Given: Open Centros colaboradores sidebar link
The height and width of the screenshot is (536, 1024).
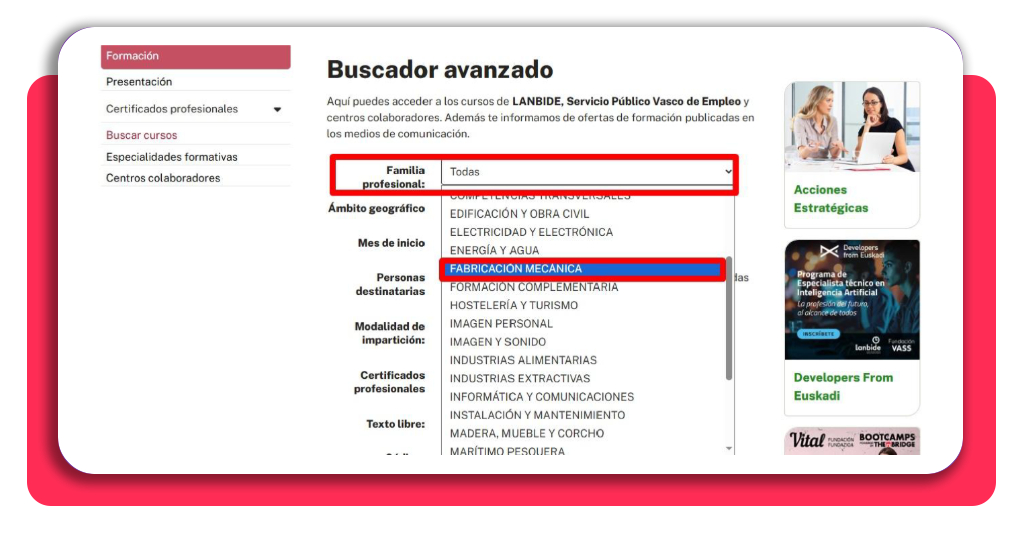Looking at the screenshot, I should coord(163,178).
